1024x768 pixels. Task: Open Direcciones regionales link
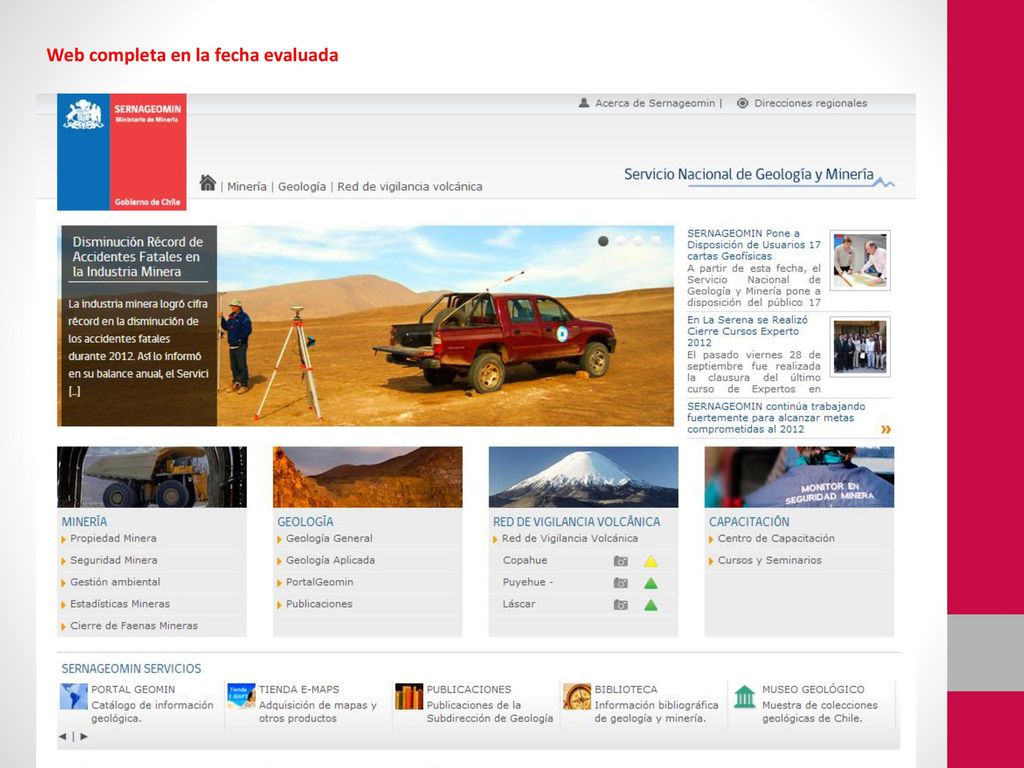coord(810,103)
